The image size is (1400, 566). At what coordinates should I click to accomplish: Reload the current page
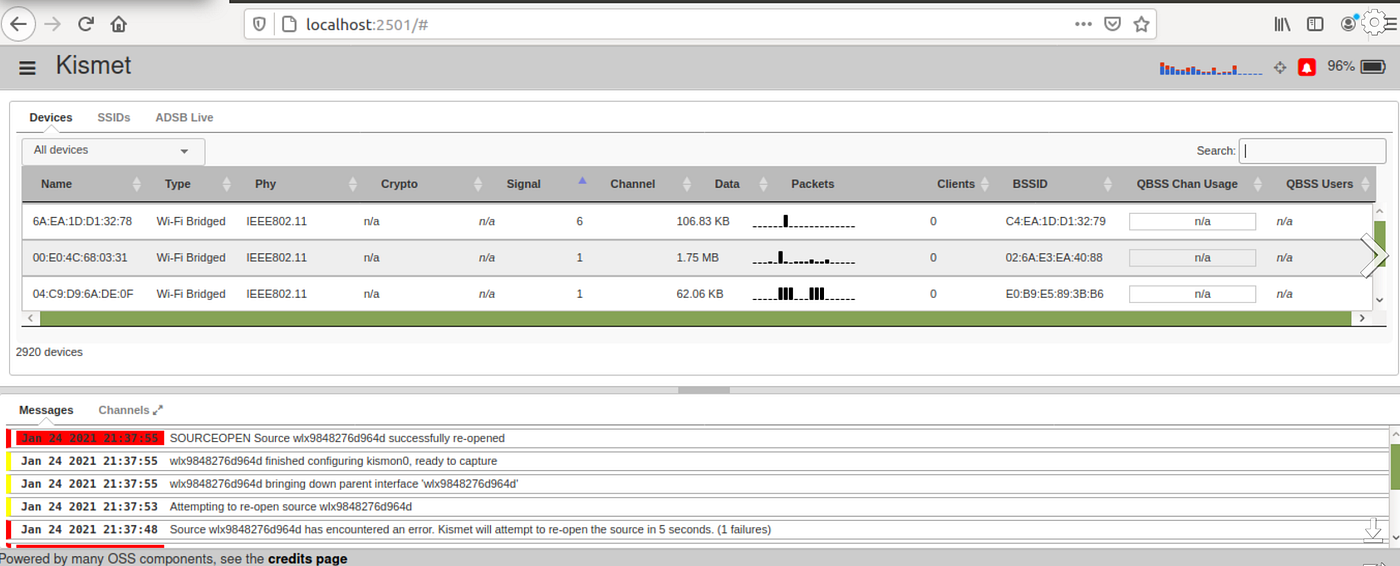click(86, 24)
